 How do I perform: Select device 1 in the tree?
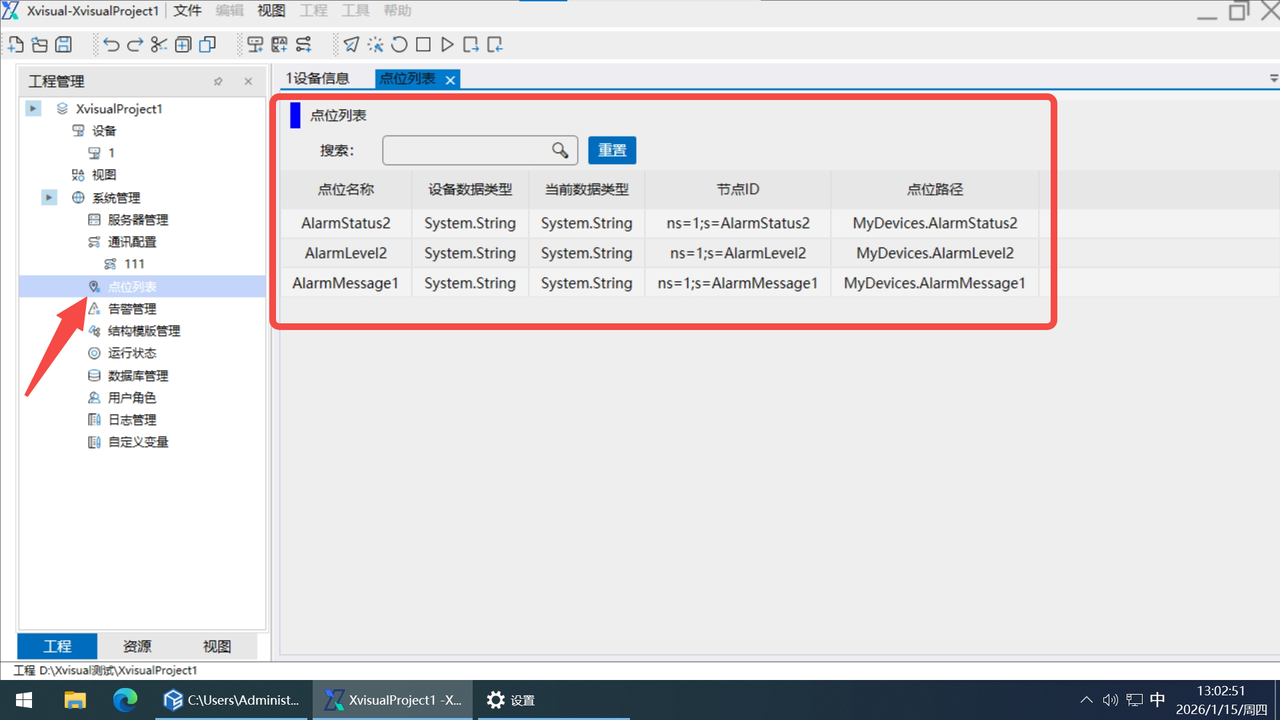coord(111,153)
